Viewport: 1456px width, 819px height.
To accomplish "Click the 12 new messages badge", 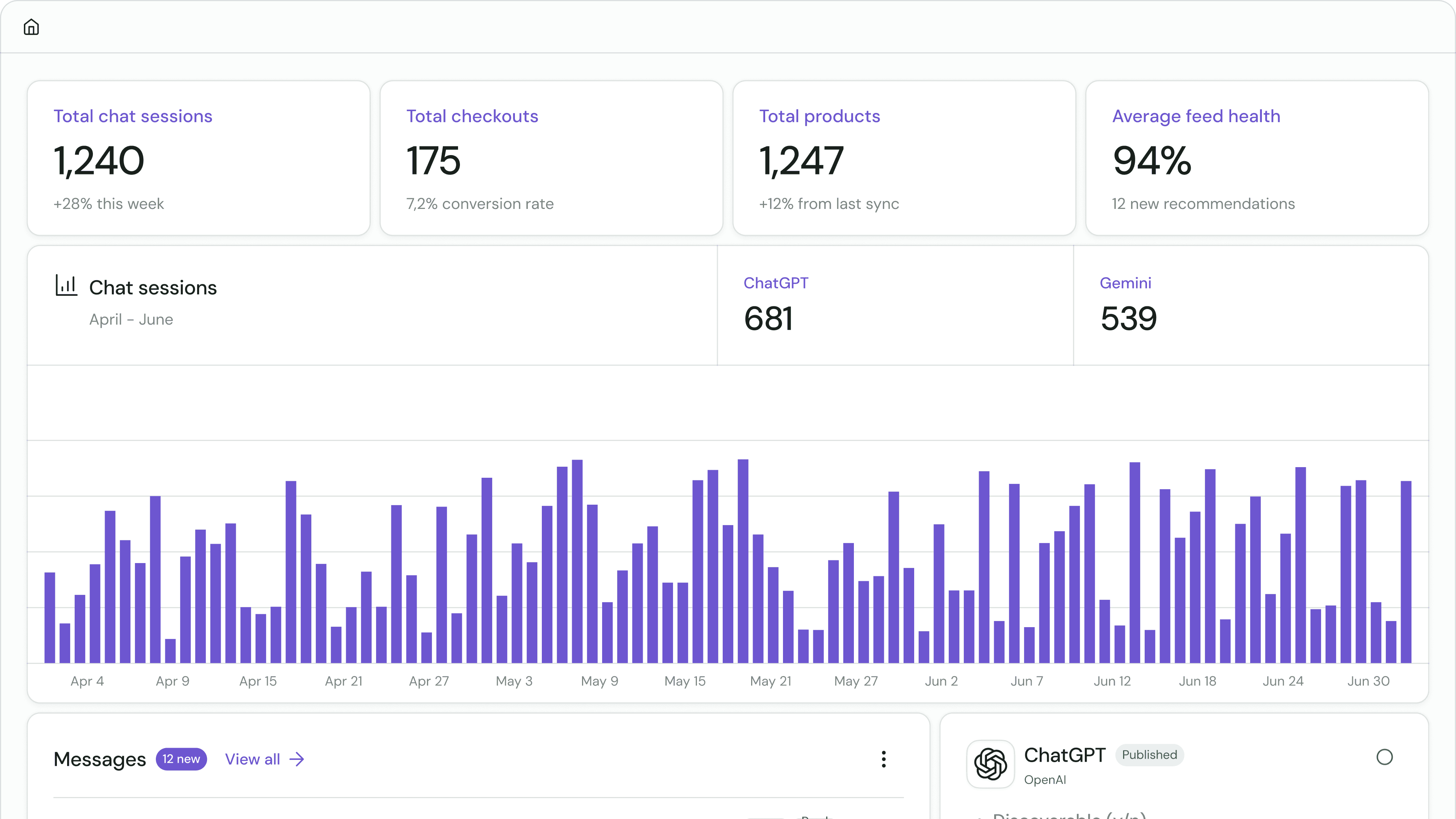I will pyautogui.click(x=181, y=759).
